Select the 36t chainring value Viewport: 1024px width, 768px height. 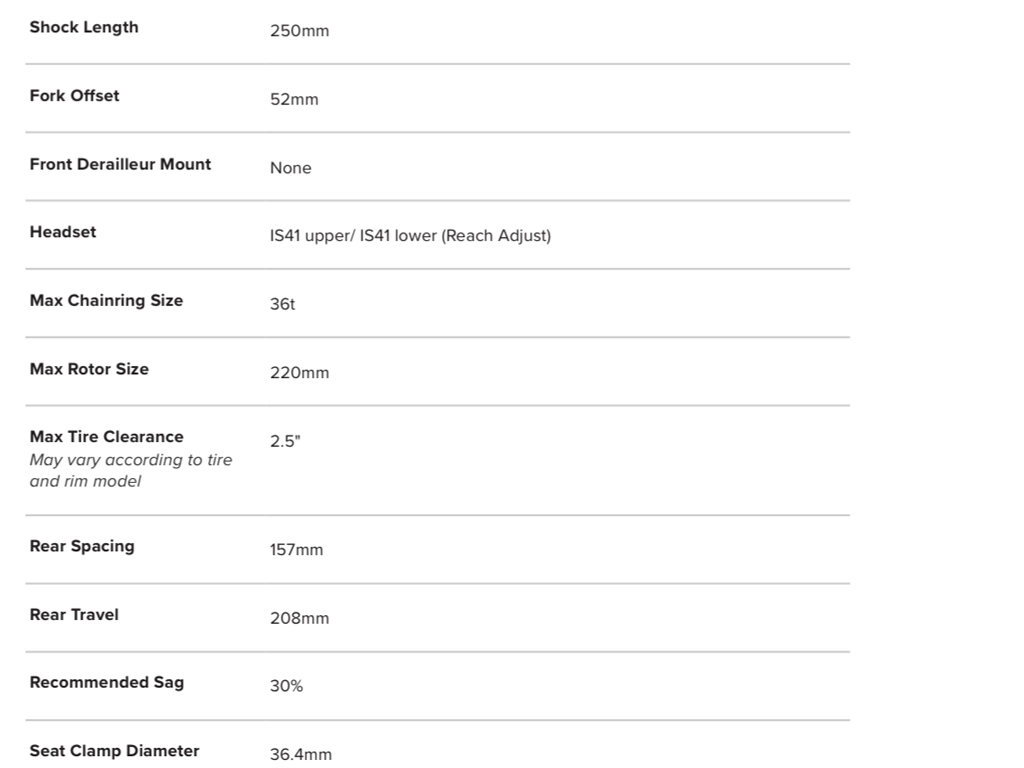tap(282, 304)
